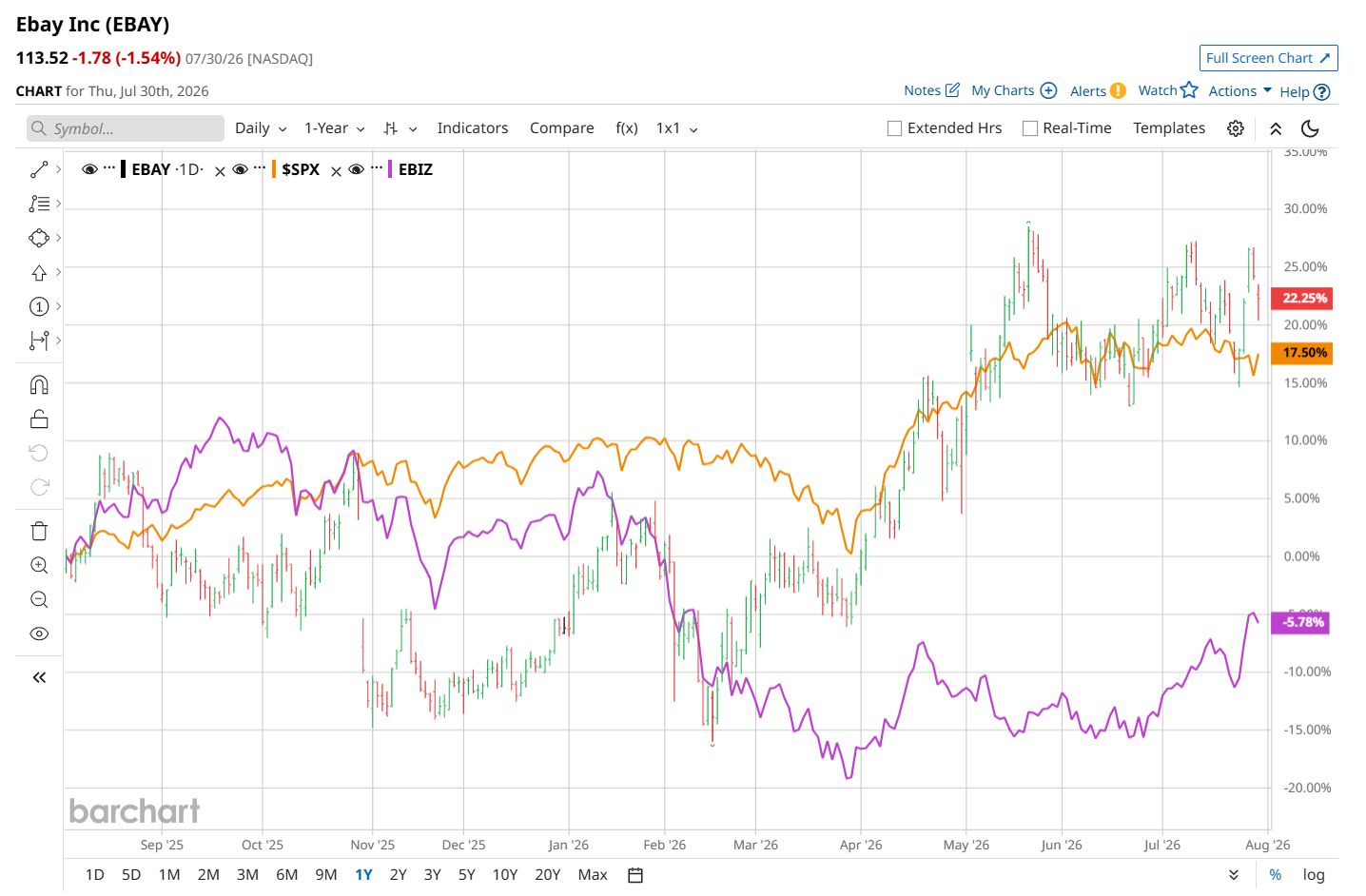
Task: Open the calendar date range picker
Action: [x=635, y=875]
